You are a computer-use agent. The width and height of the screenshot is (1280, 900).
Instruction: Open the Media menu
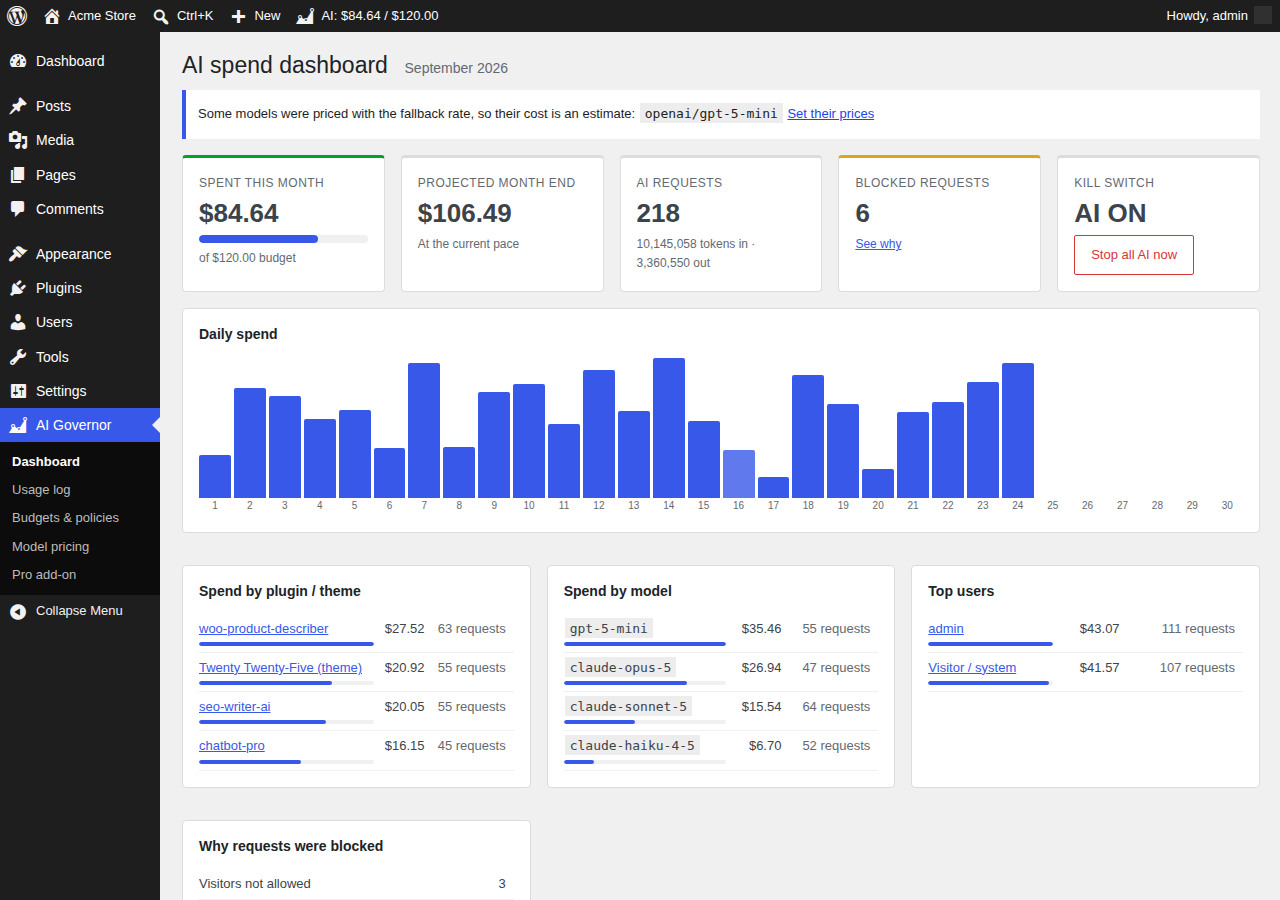80,140
